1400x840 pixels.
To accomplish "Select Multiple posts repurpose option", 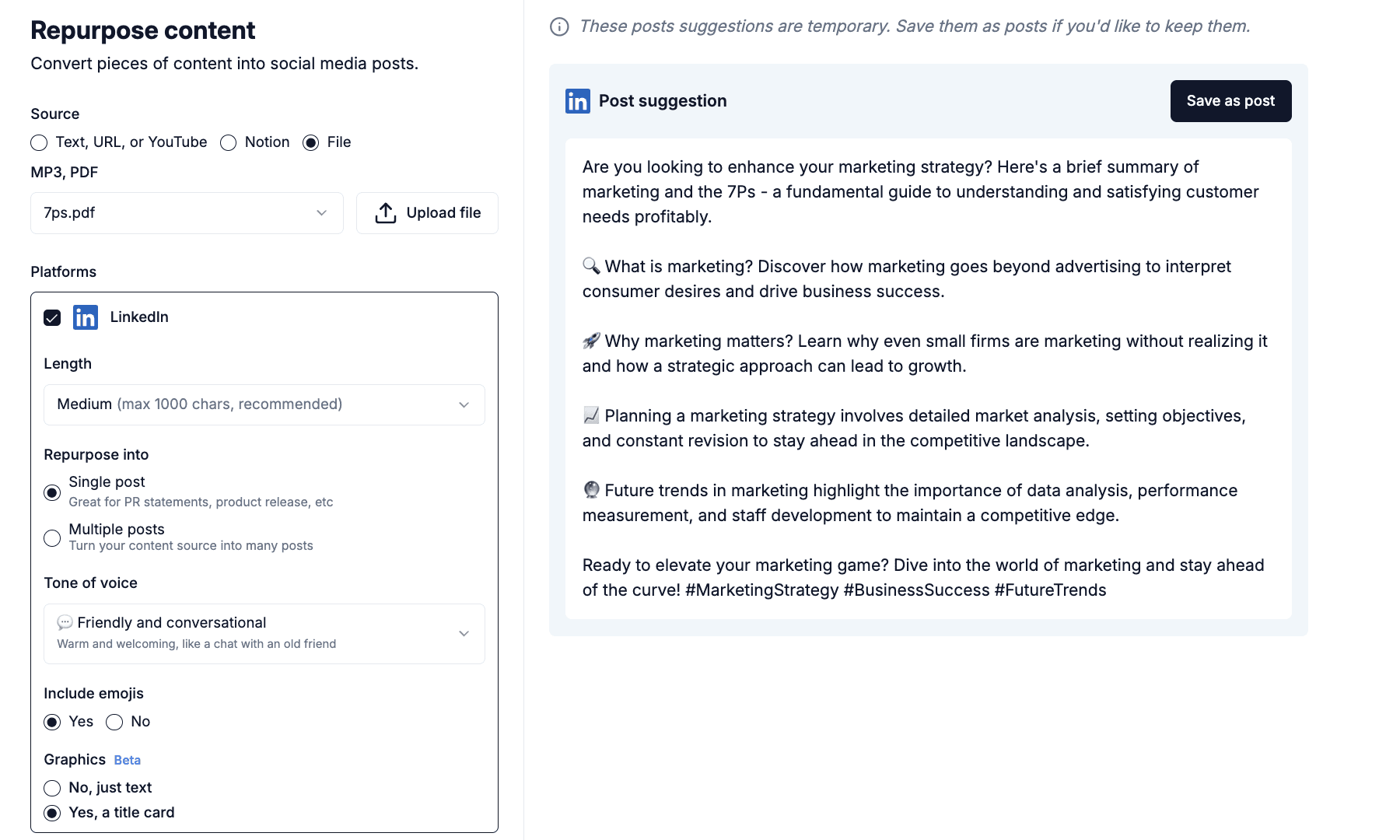I will pyautogui.click(x=52, y=538).
